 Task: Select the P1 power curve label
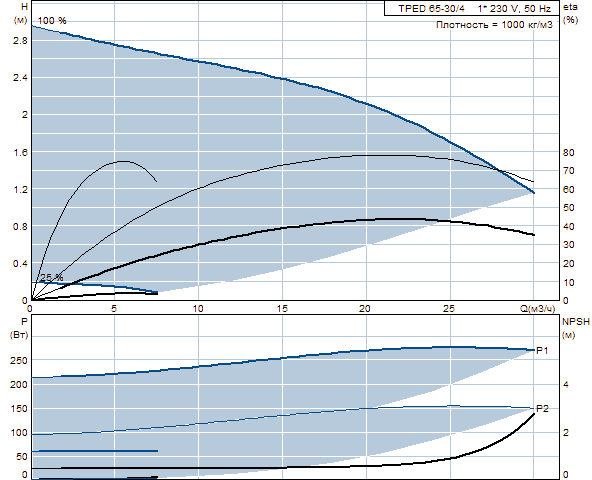pyautogui.click(x=542, y=351)
